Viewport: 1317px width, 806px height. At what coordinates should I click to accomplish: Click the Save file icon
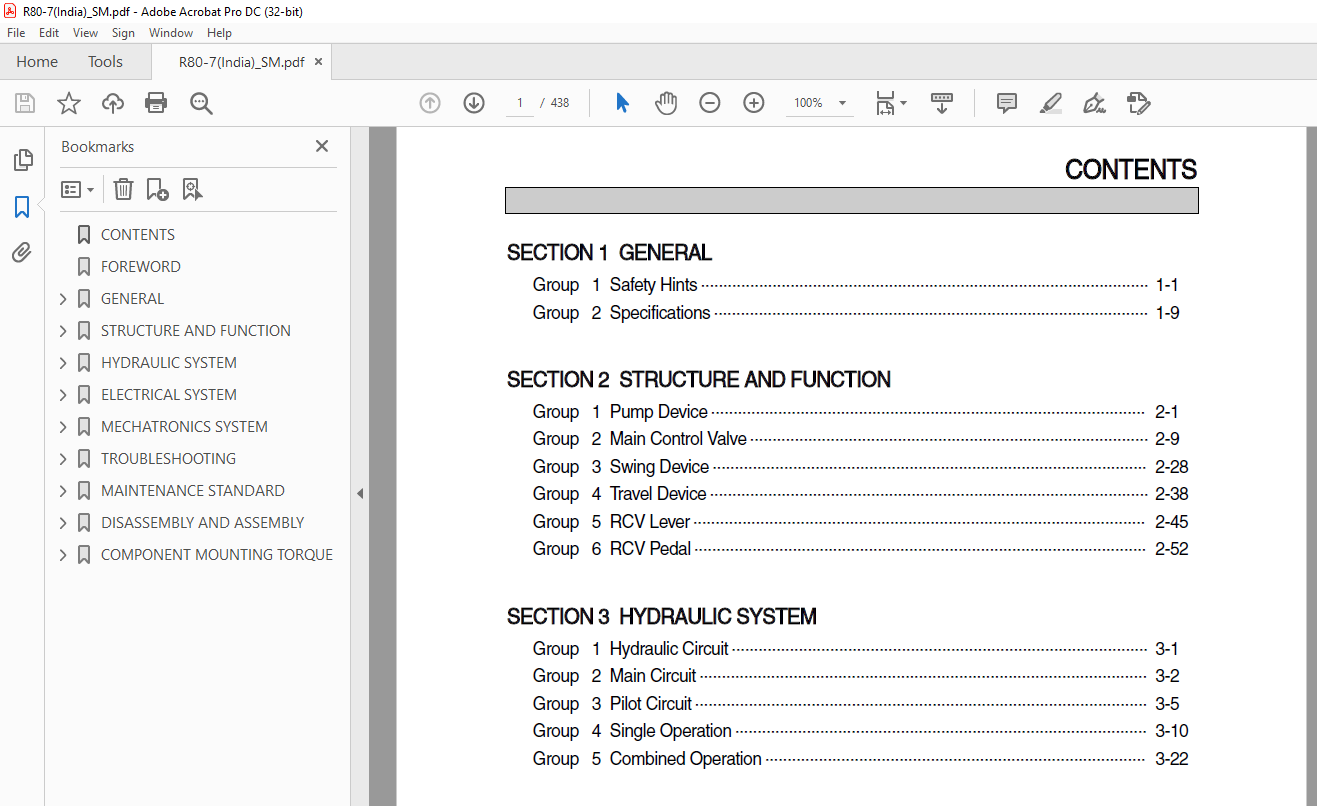[x=25, y=103]
